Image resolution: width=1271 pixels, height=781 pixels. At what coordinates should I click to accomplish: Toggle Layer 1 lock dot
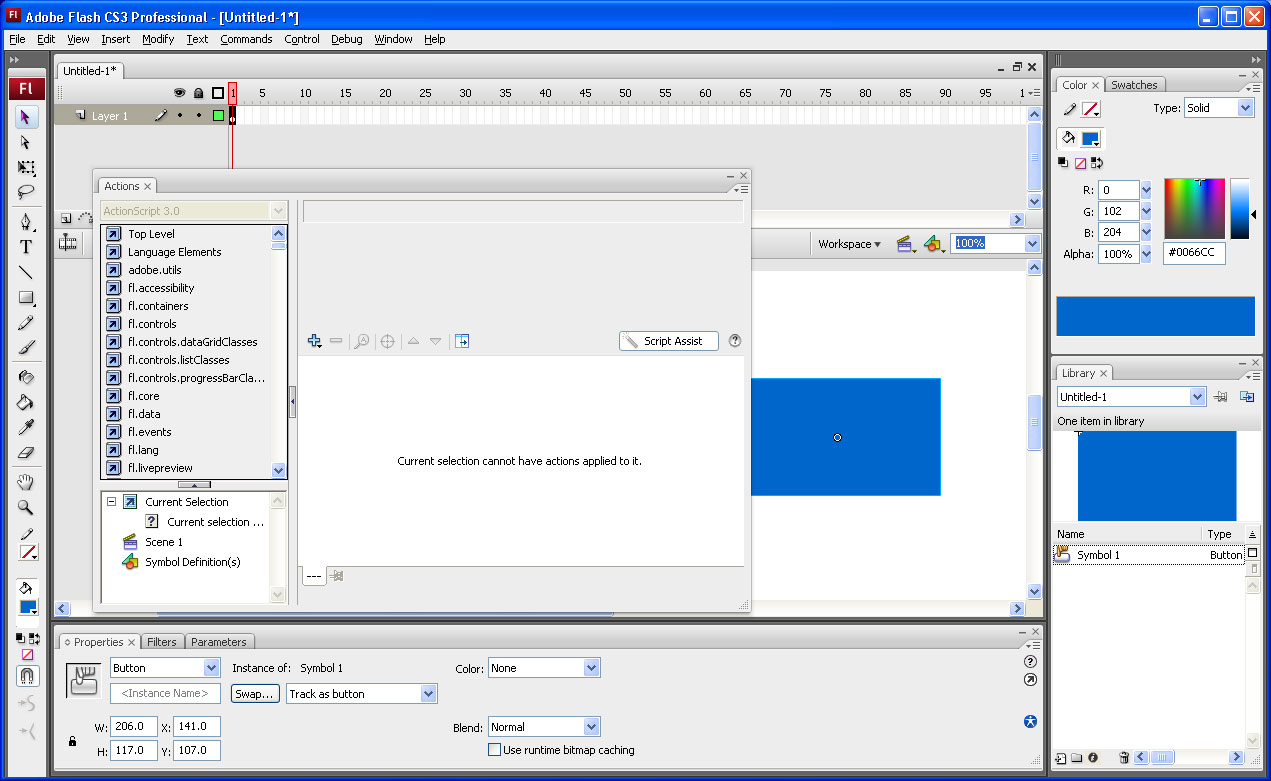pyautogui.click(x=199, y=116)
